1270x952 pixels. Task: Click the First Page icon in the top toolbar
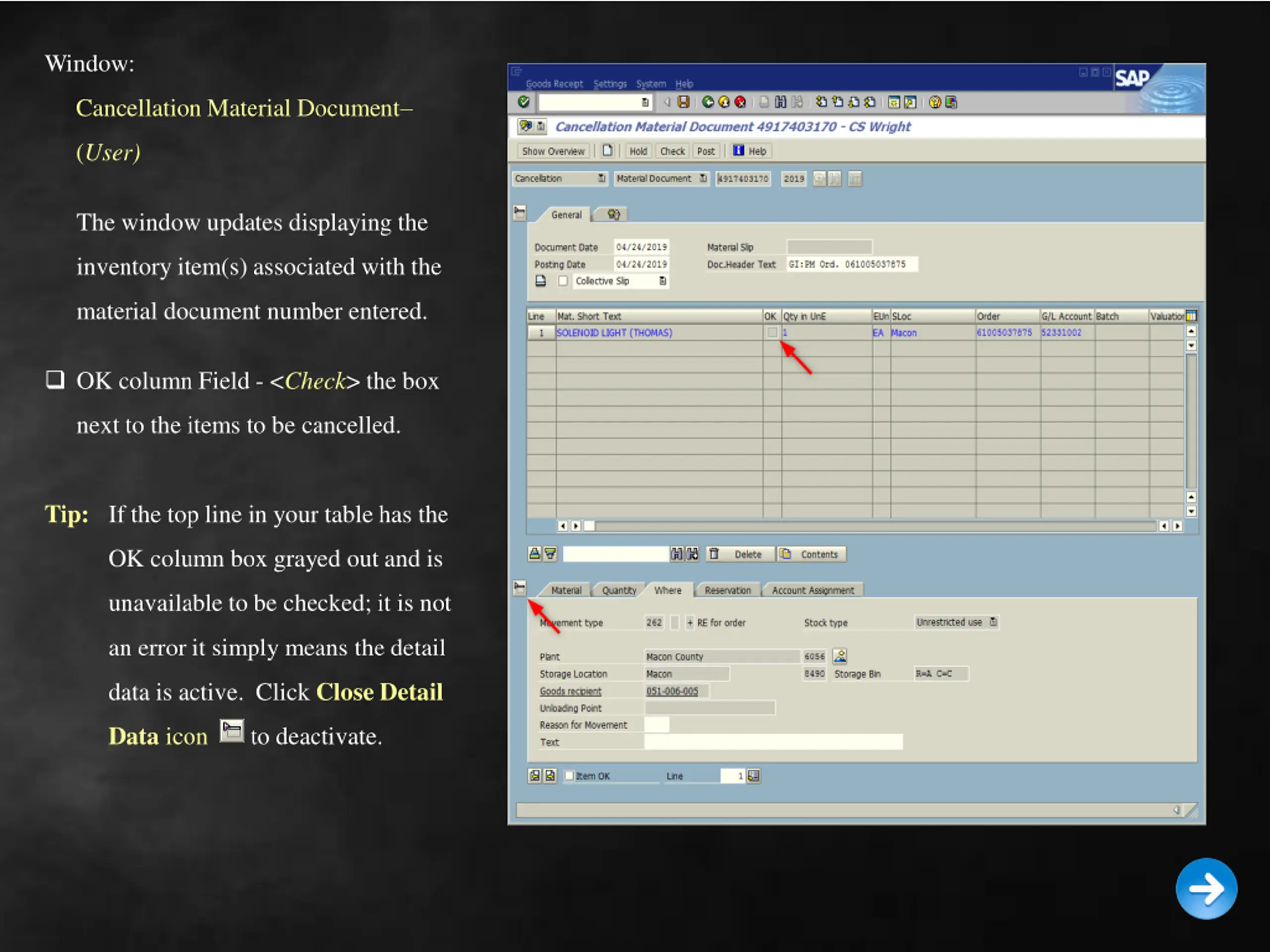coord(822,102)
